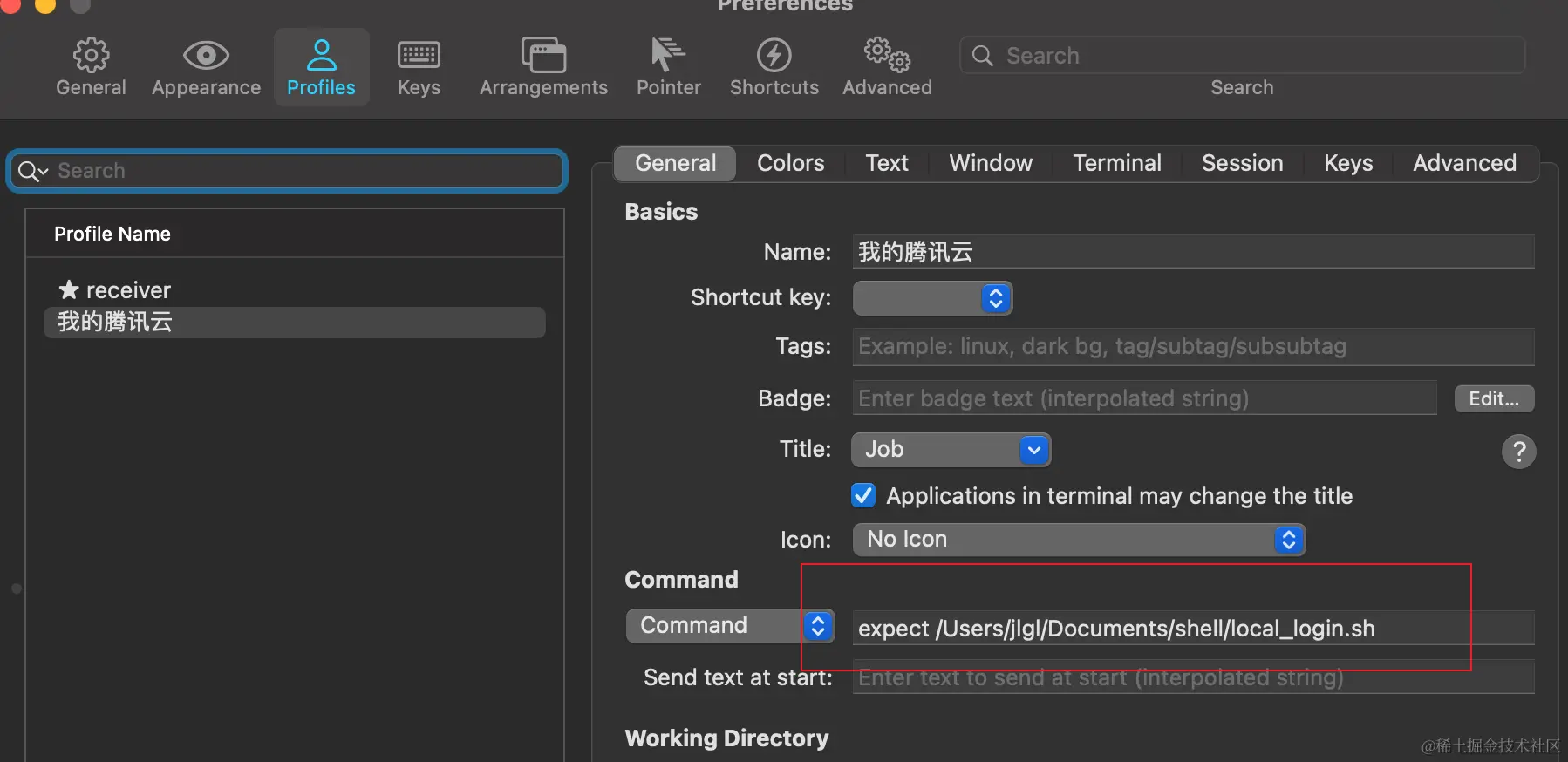Select the 我的腾讯云 profile in list
Viewport: 1568px width, 762px height.
pos(295,322)
